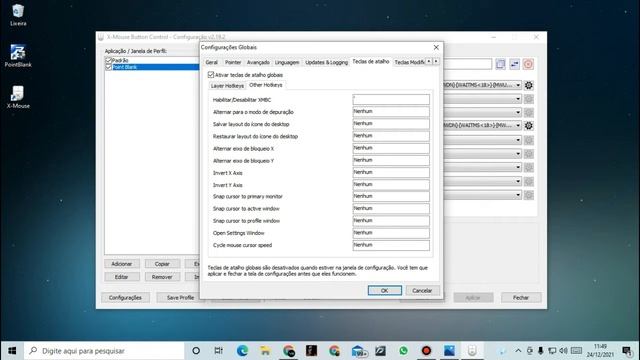Screen dimensions: 640x360
Task: Click the taskbar search box
Action: point(104,351)
